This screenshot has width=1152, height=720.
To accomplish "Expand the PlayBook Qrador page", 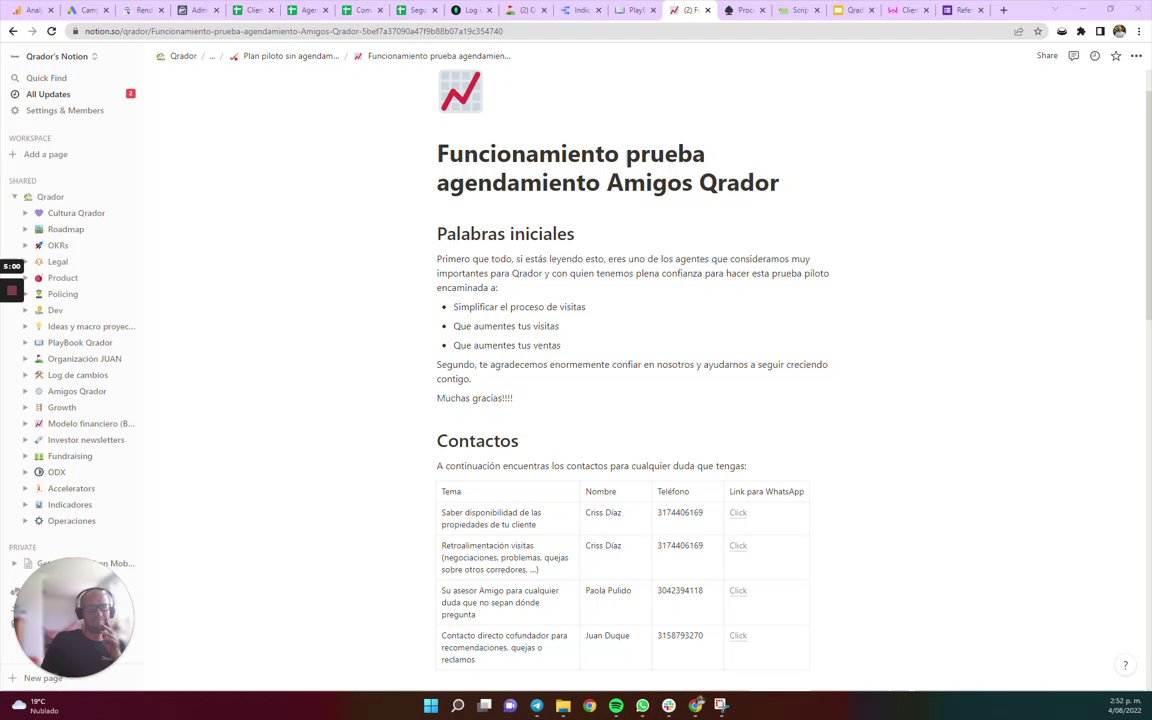I will pyautogui.click(x=25, y=342).
